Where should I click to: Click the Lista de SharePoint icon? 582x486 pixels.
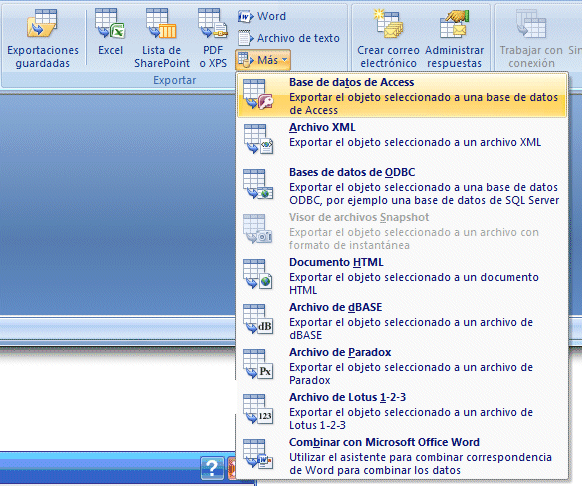point(161,23)
